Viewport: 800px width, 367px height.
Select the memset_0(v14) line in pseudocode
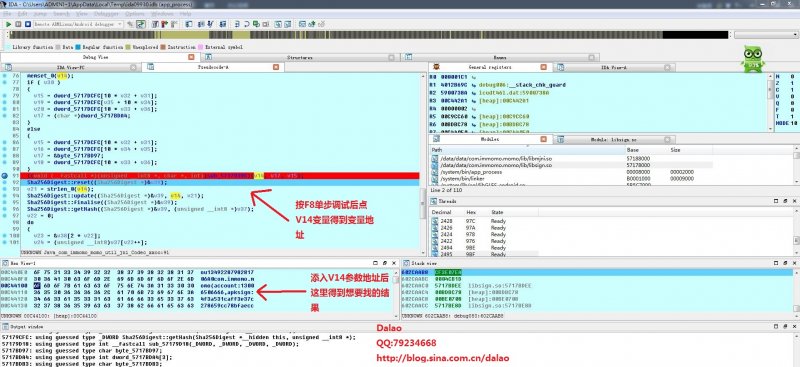click(x=50, y=76)
